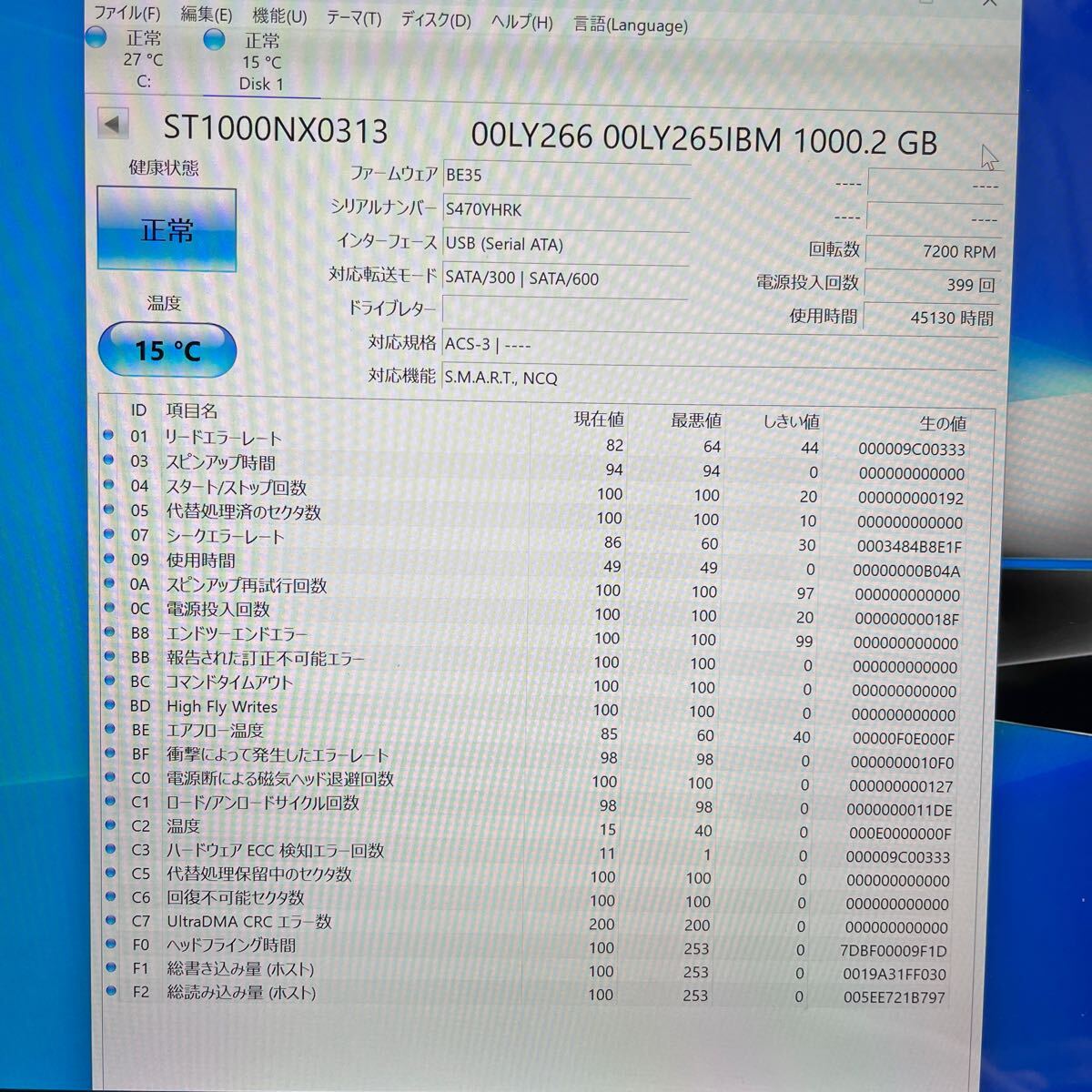This screenshot has width=1092, height=1092.
Task: Click raw value 0003484B8E1F
Action: (908, 547)
